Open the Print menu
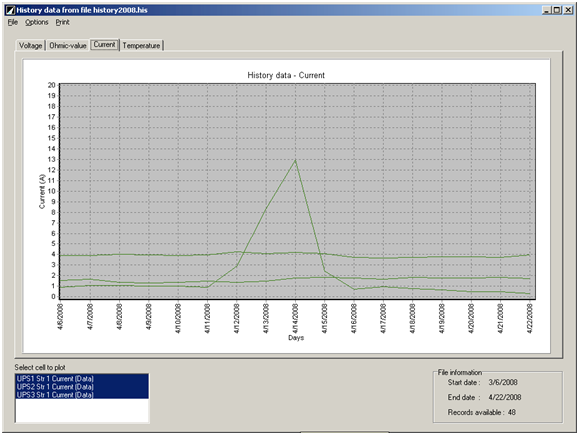 click(x=62, y=22)
